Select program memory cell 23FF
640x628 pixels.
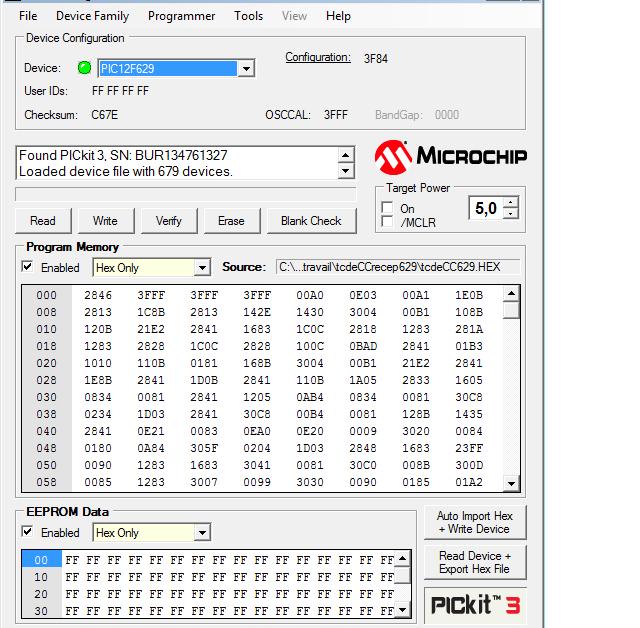[x=469, y=448]
